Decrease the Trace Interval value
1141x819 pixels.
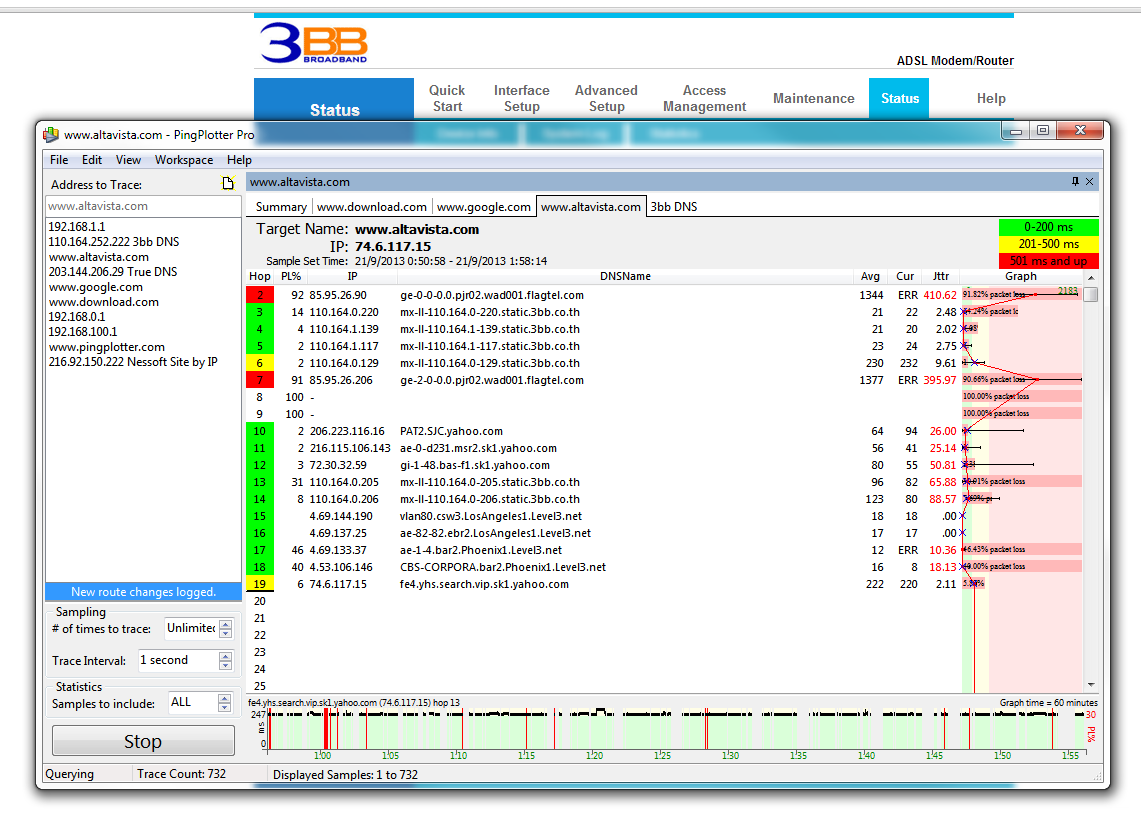(x=225, y=665)
